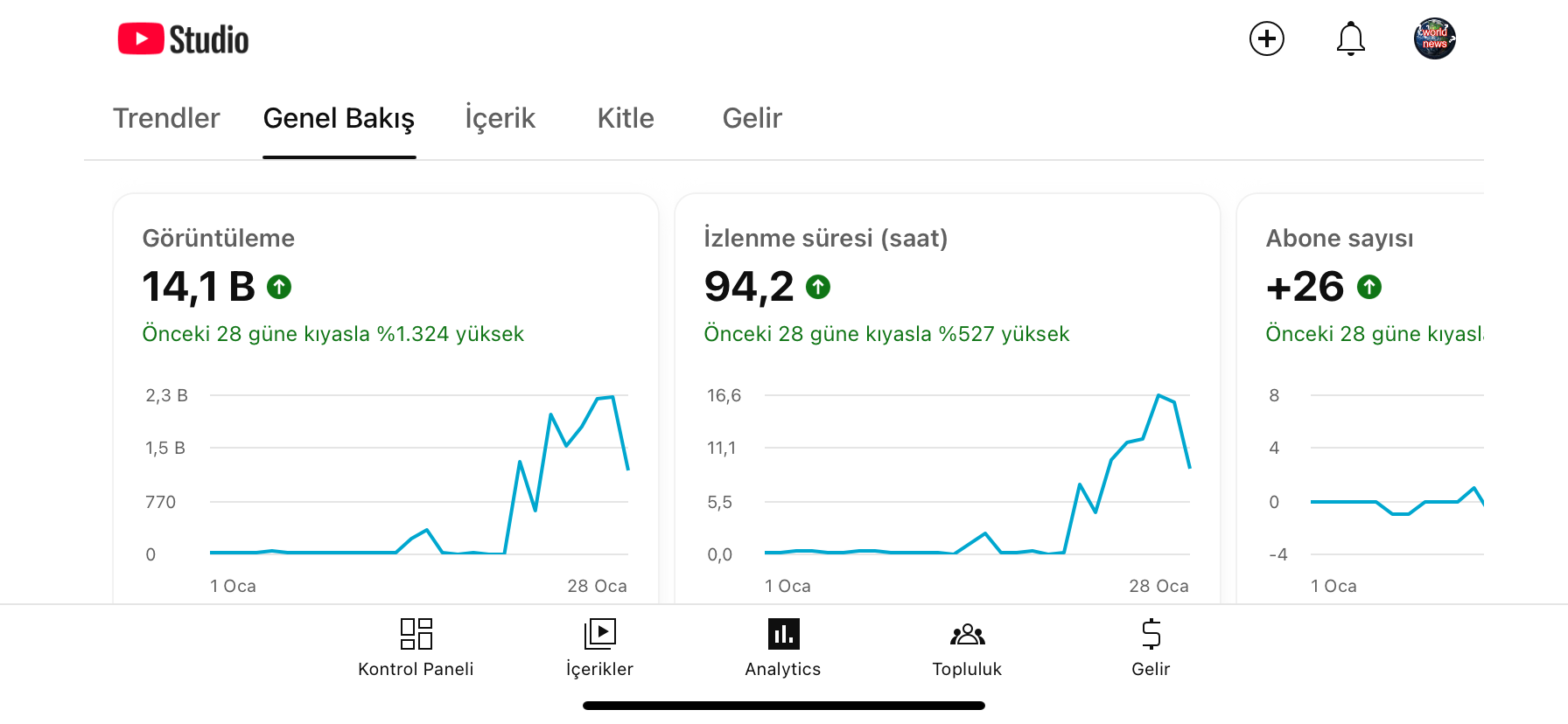Click the YouTube Studio logo
The image size is (1568, 724).
184,39
